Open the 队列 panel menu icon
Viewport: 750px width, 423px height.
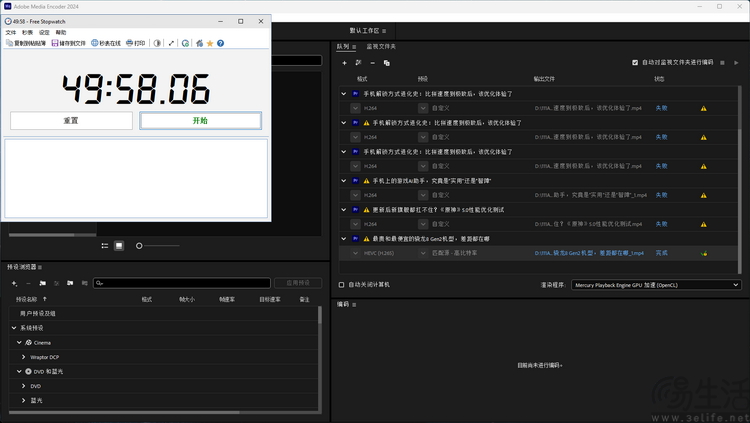(354, 47)
